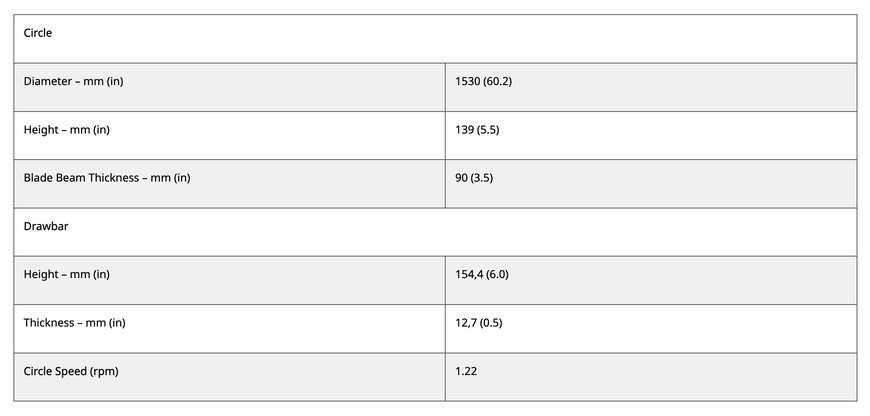Image resolution: width=870 pixels, height=416 pixels.
Task: Click the Blade Beam Thickness label cell
Action: (107, 178)
